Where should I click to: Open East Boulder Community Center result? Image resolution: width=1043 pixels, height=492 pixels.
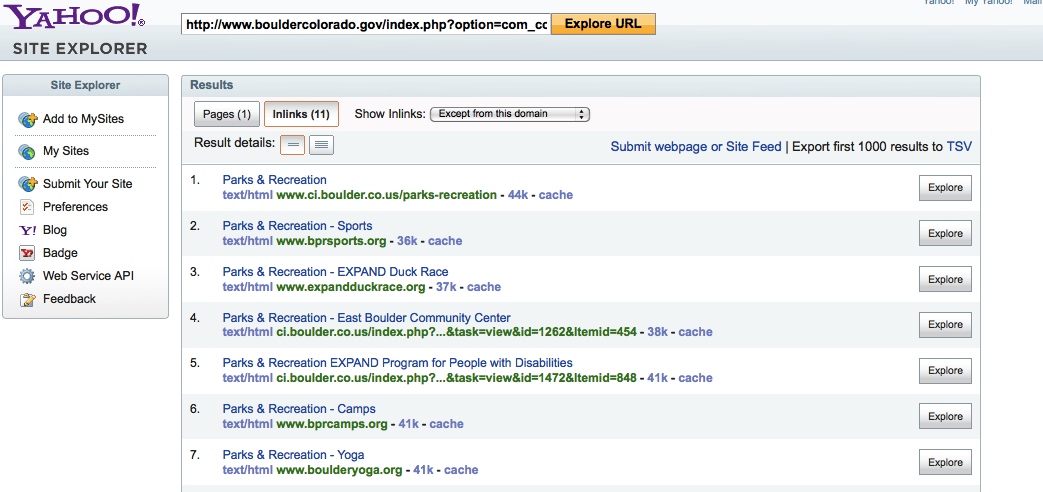pyautogui.click(x=367, y=317)
